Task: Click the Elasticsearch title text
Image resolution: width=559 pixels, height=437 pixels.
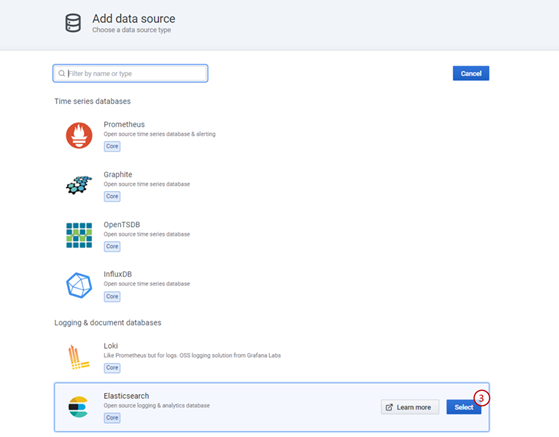Action: pyautogui.click(x=126, y=396)
